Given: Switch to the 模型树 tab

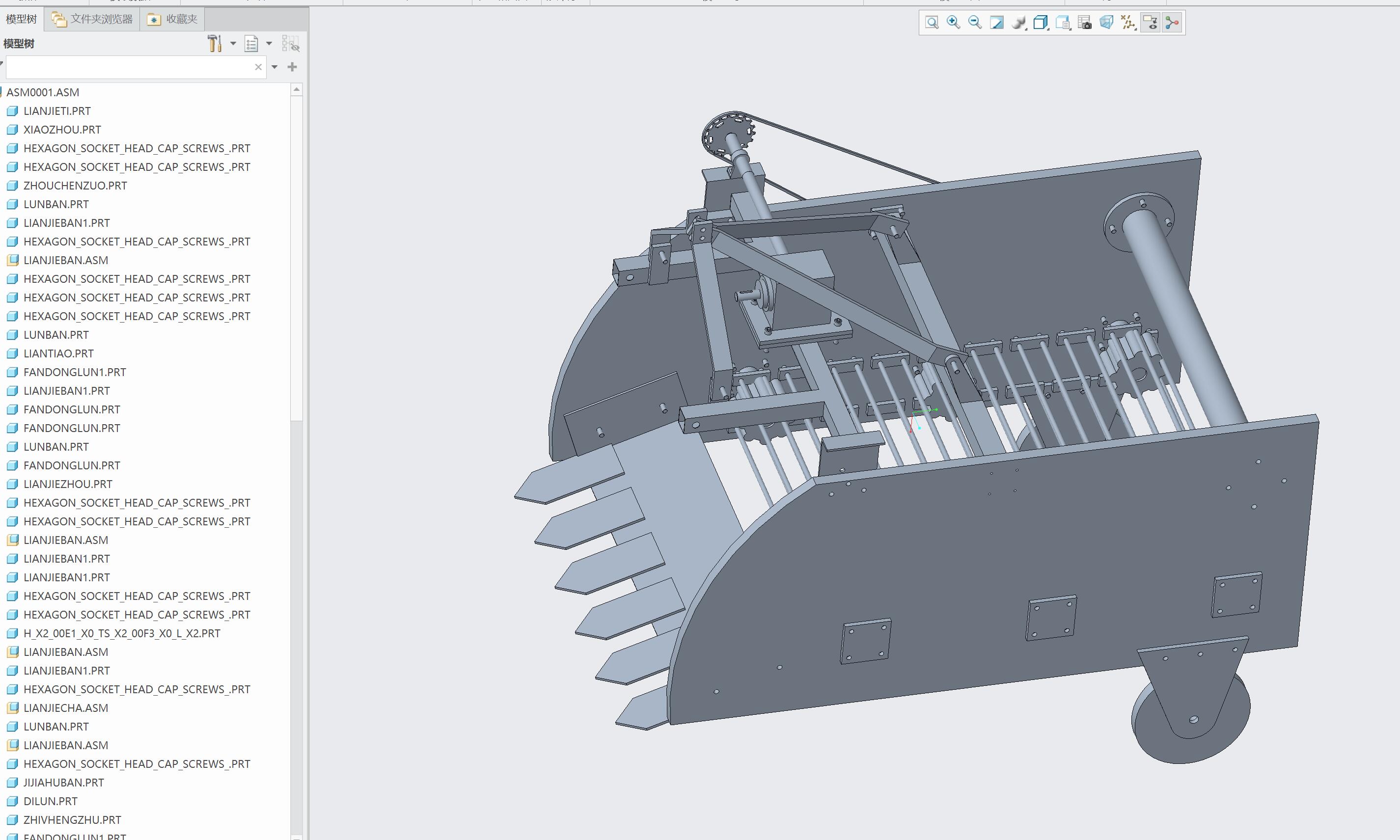Looking at the screenshot, I should click(22, 19).
